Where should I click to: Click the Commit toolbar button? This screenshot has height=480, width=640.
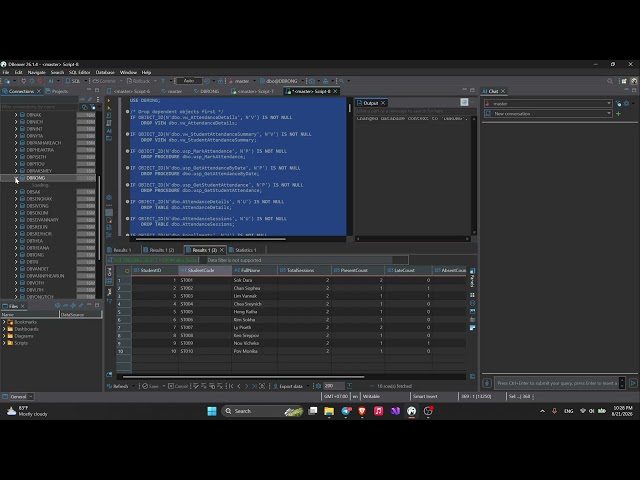pyautogui.click(x=104, y=81)
